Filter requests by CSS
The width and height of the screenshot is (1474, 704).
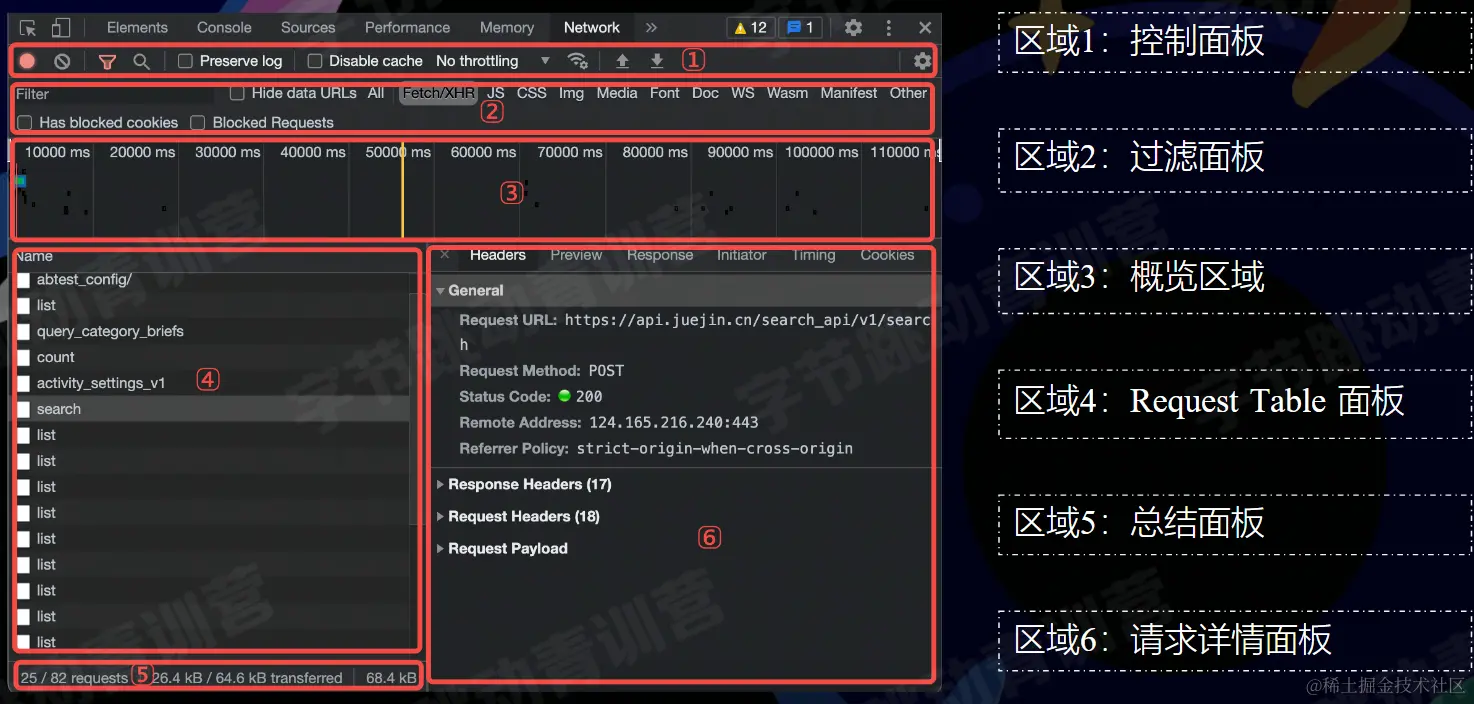(531, 93)
